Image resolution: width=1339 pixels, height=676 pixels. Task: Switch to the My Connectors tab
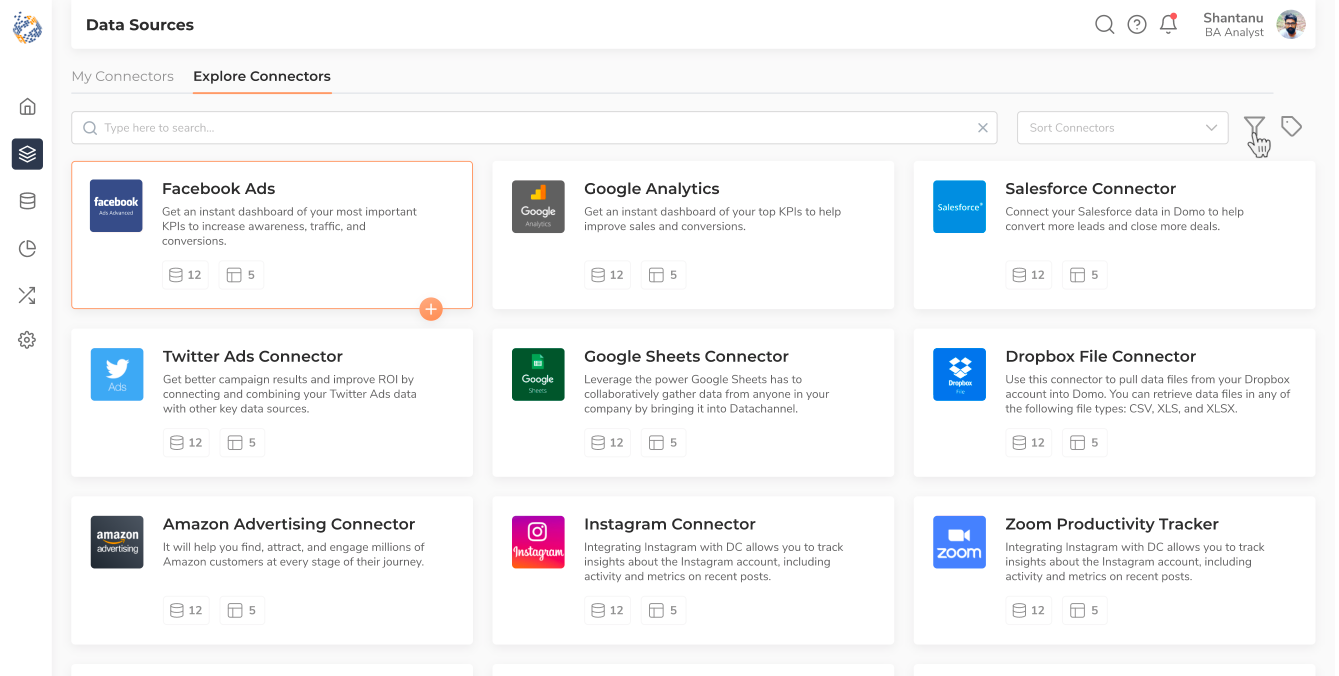tap(123, 76)
